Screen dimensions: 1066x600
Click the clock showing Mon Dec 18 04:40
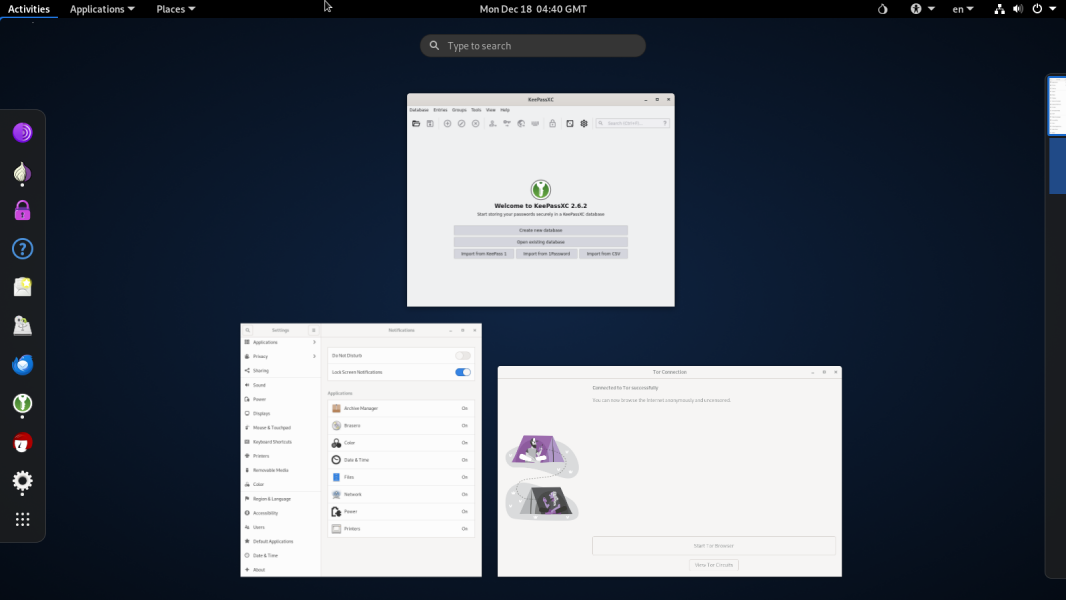point(533,9)
